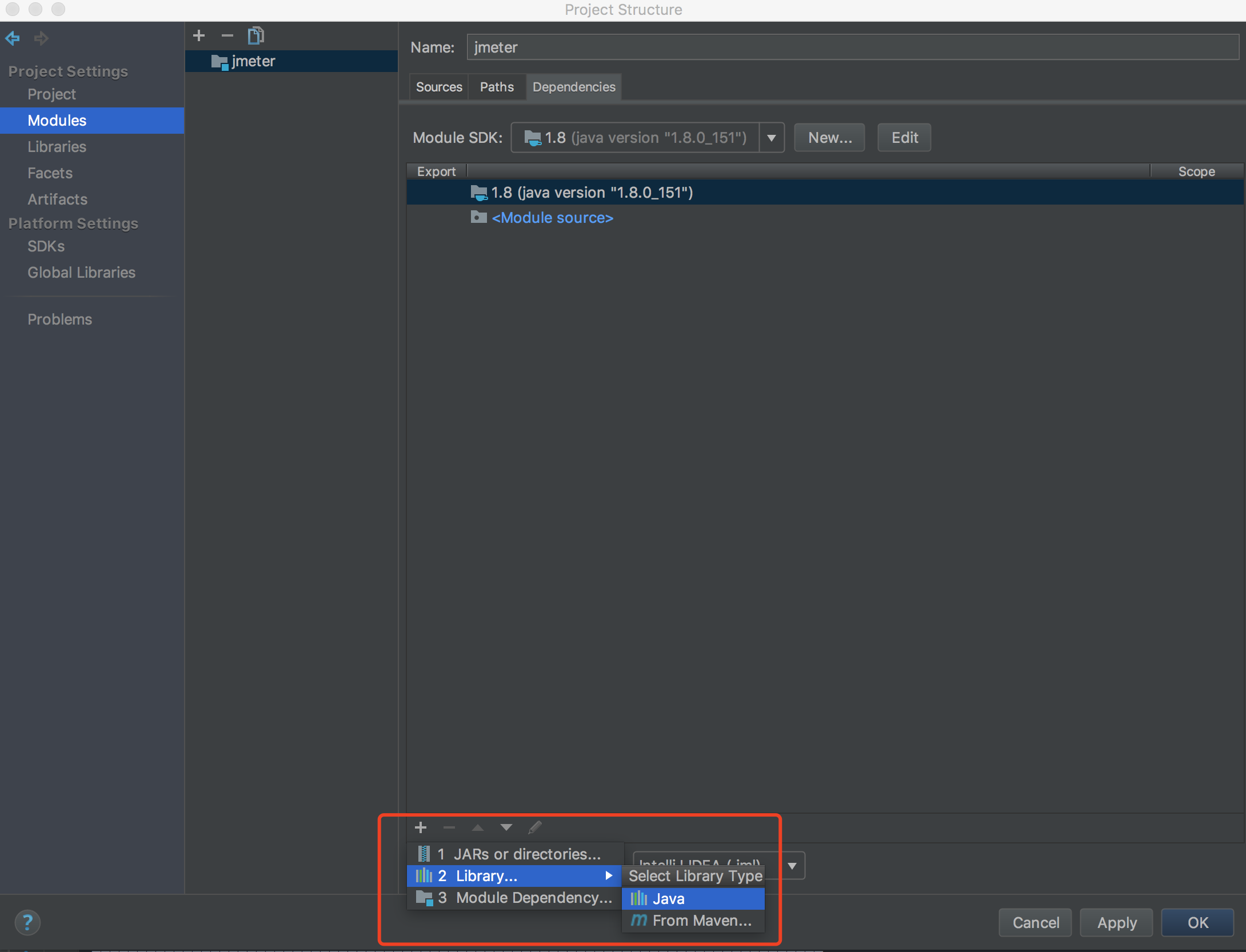
Task: Move dependency down arrow icon
Action: point(506,827)
